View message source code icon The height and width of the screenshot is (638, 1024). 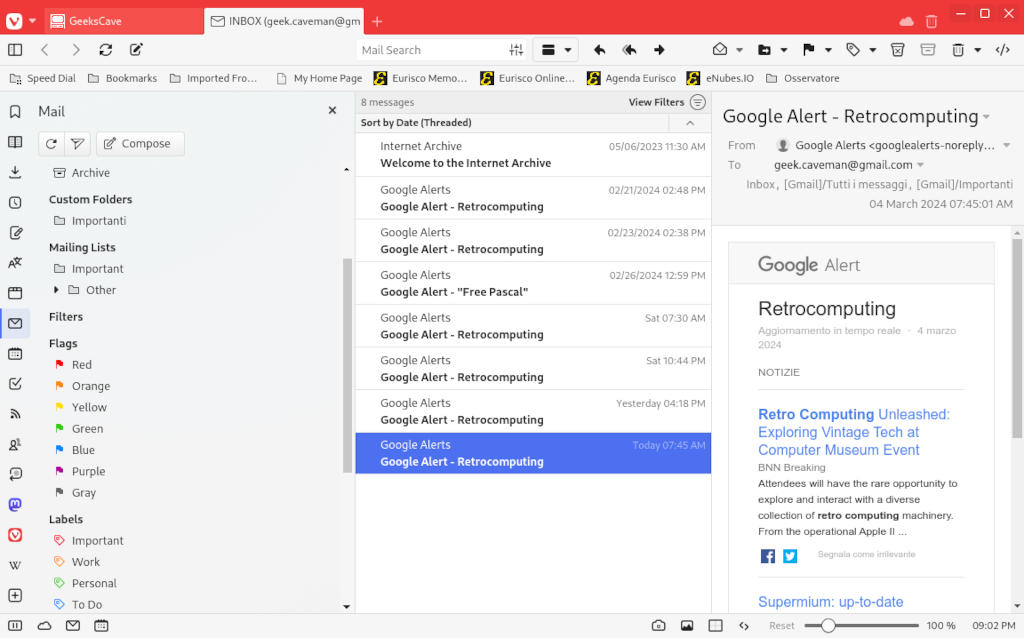1002,50
